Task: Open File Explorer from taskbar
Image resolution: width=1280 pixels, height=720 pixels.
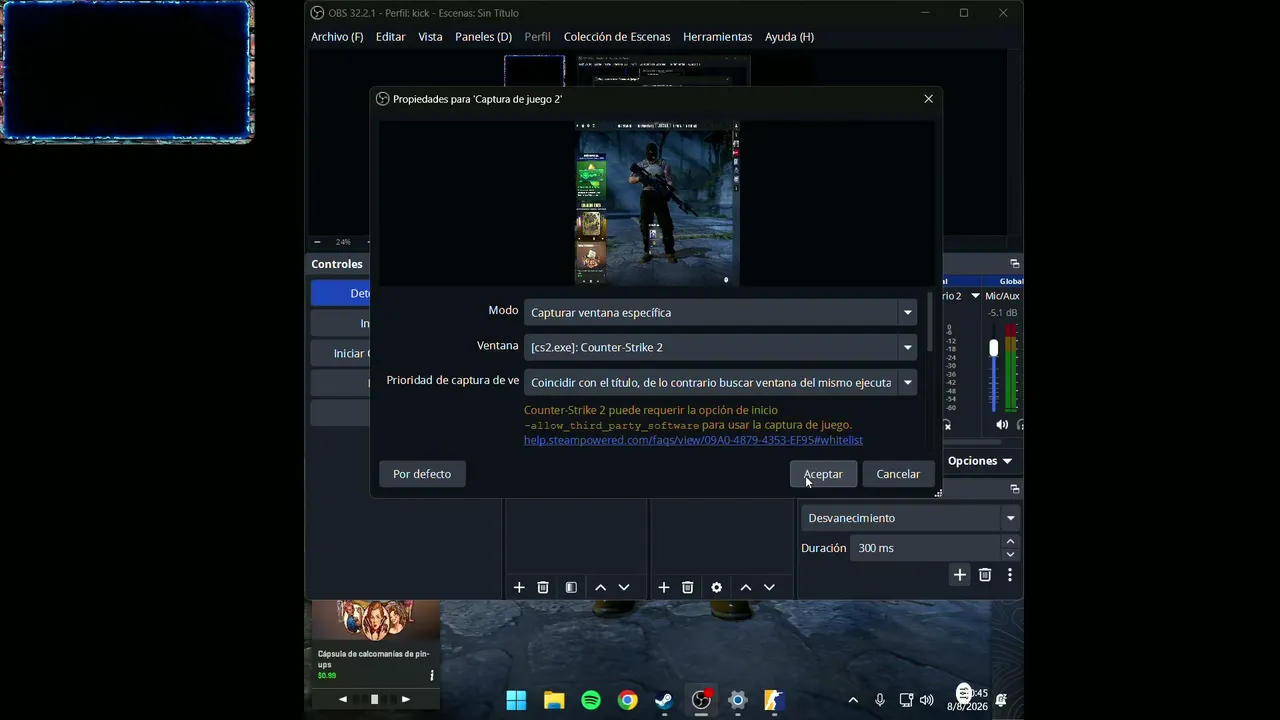Action: click(x=553, y=700)
